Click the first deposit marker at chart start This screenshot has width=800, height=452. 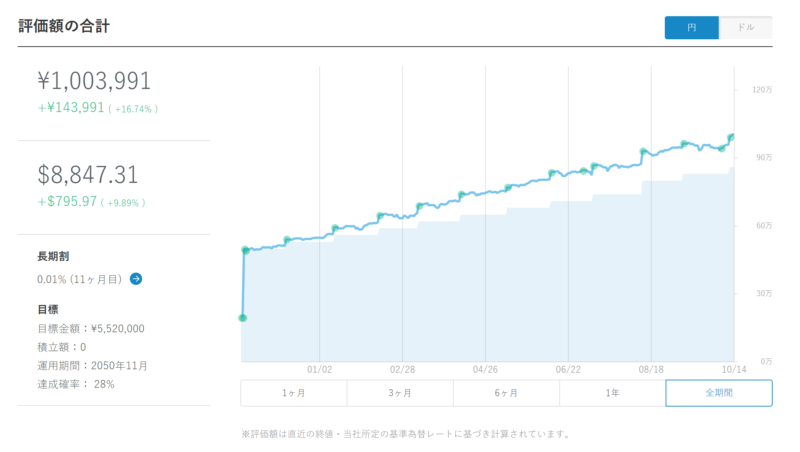243,318
